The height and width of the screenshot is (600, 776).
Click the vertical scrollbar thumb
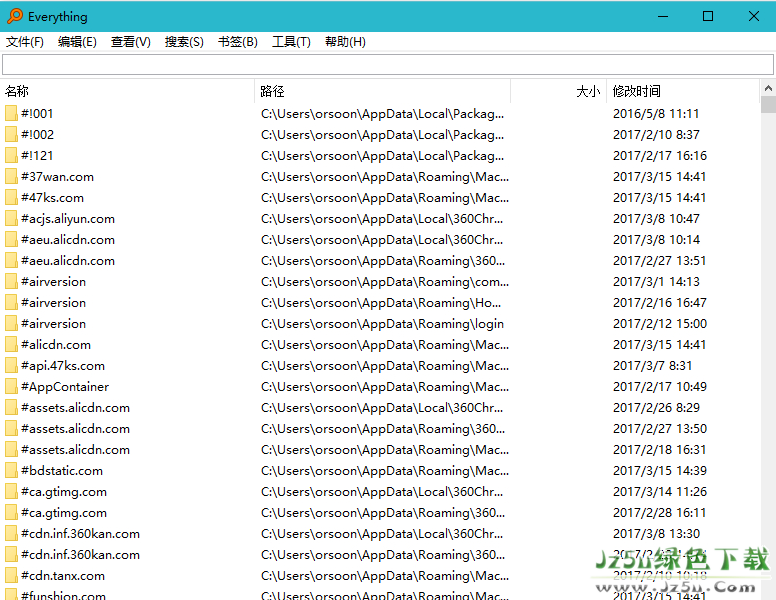point(768,105)
